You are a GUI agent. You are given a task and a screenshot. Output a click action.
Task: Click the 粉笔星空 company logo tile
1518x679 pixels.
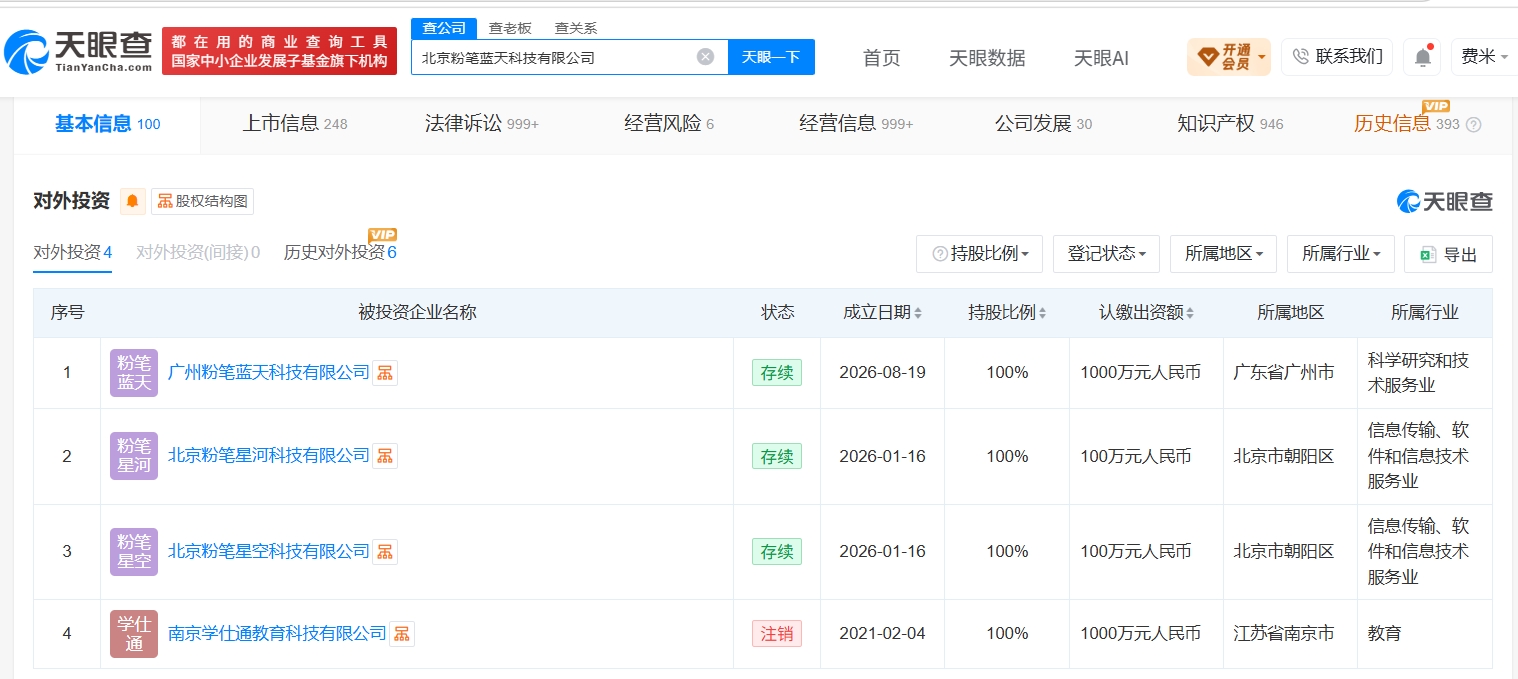click(x=134, y=552)
